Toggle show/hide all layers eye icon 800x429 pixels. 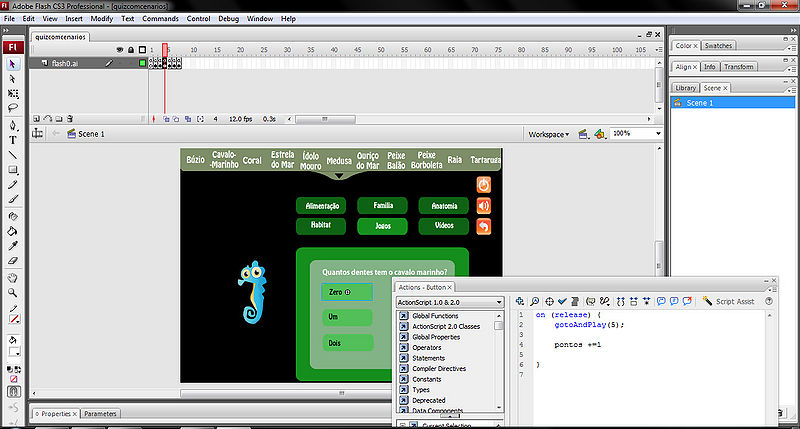tap(119, 49)
